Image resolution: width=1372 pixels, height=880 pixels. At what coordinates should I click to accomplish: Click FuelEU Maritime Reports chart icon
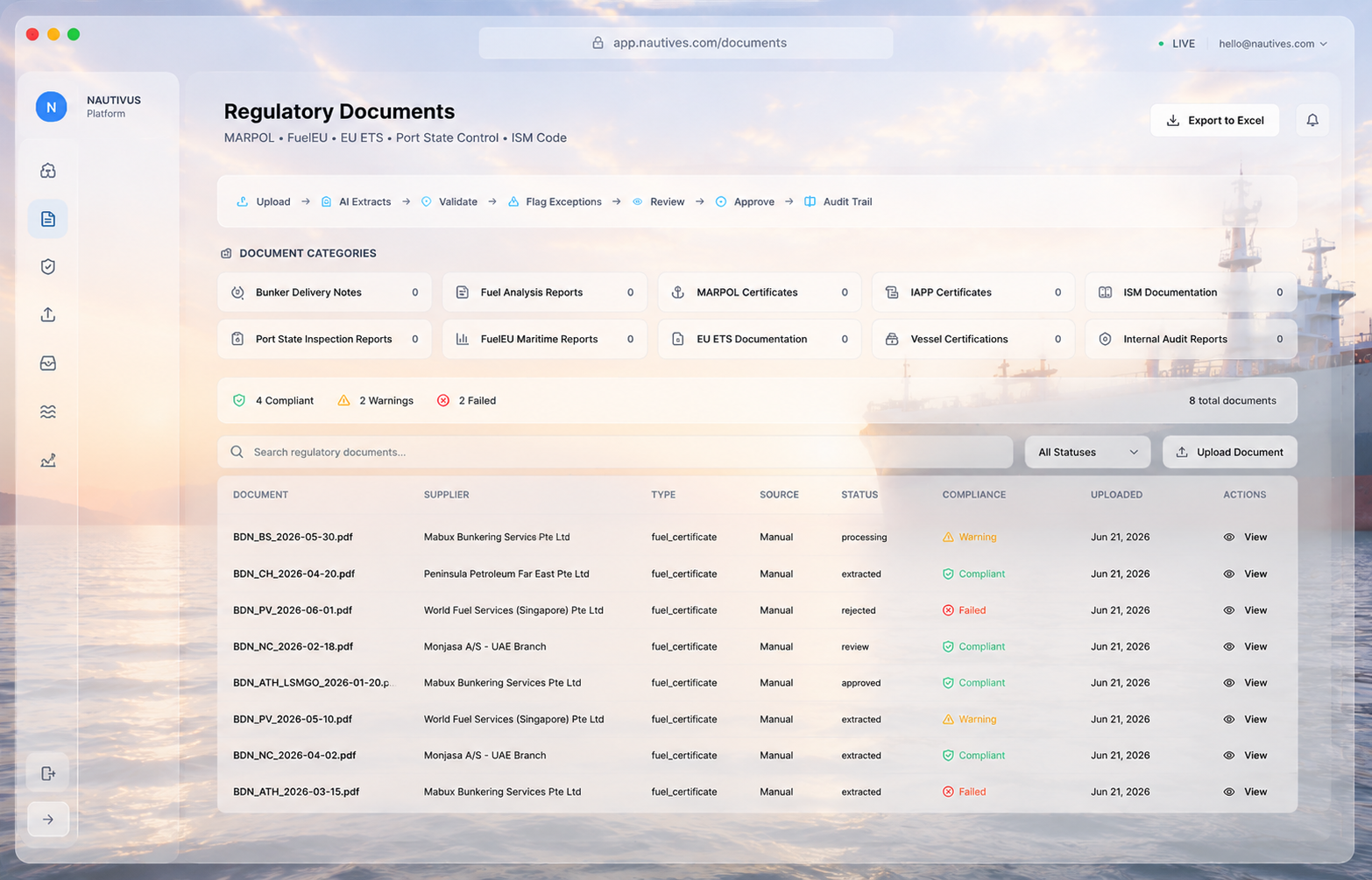click(x=463, y=339)
